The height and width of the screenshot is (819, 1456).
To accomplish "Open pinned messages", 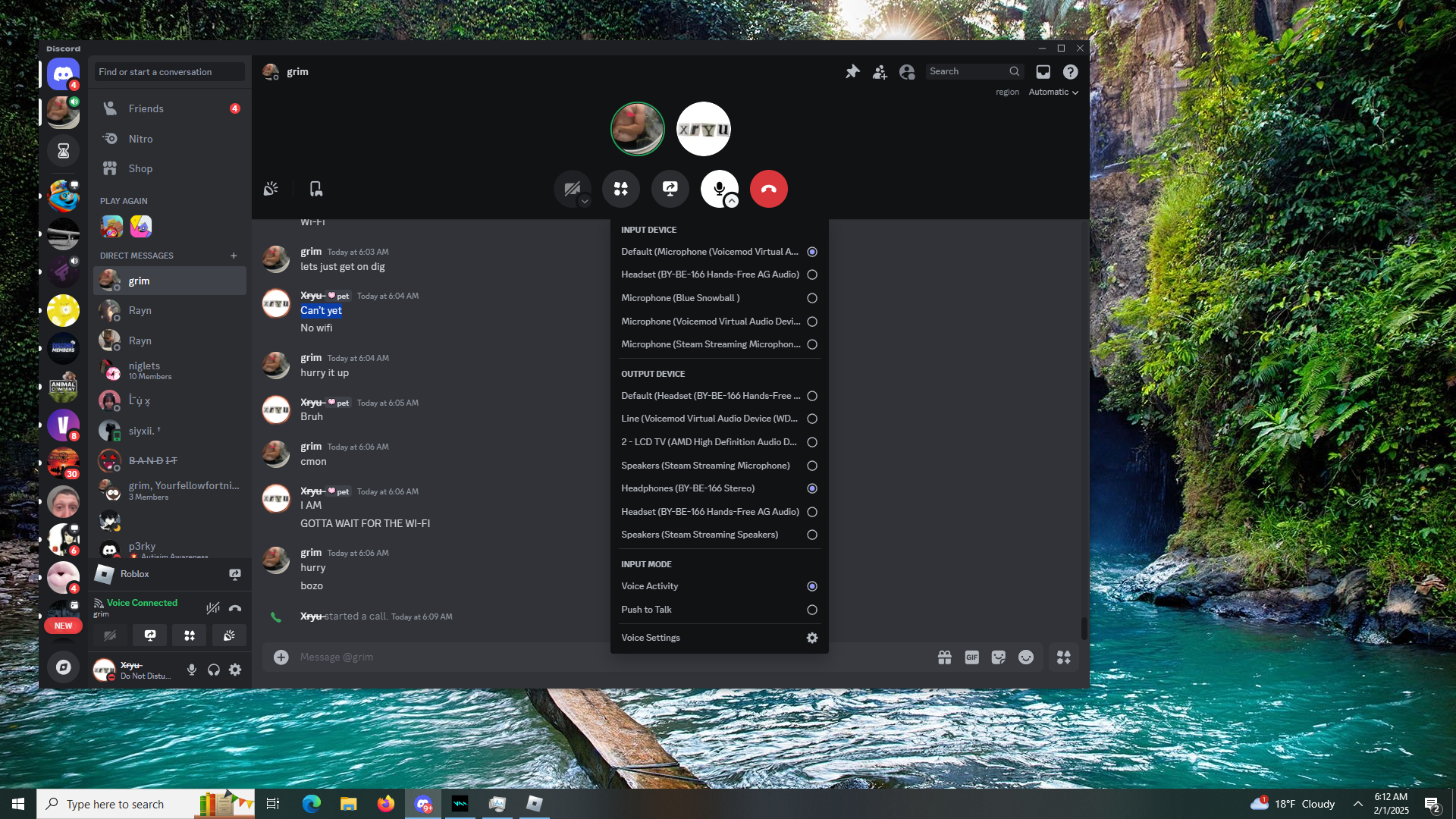I will tap(852, 71).
